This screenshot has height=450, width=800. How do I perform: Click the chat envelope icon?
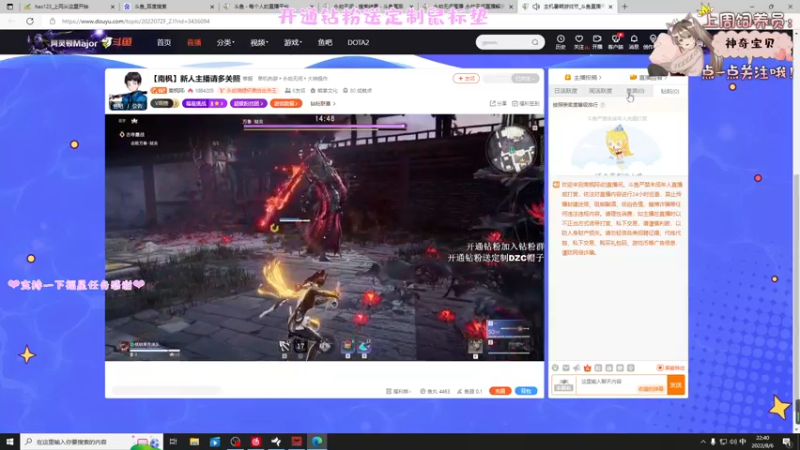click(x=566, y=368)
